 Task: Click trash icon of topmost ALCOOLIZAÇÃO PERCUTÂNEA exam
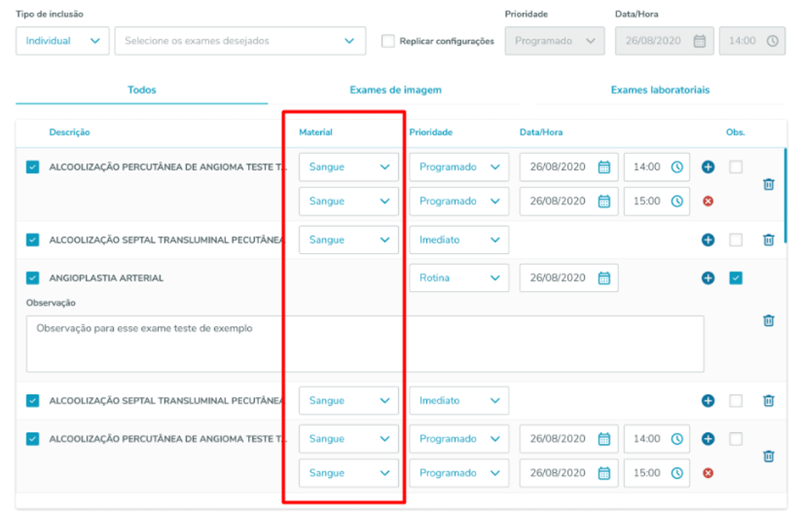(768, 184)
